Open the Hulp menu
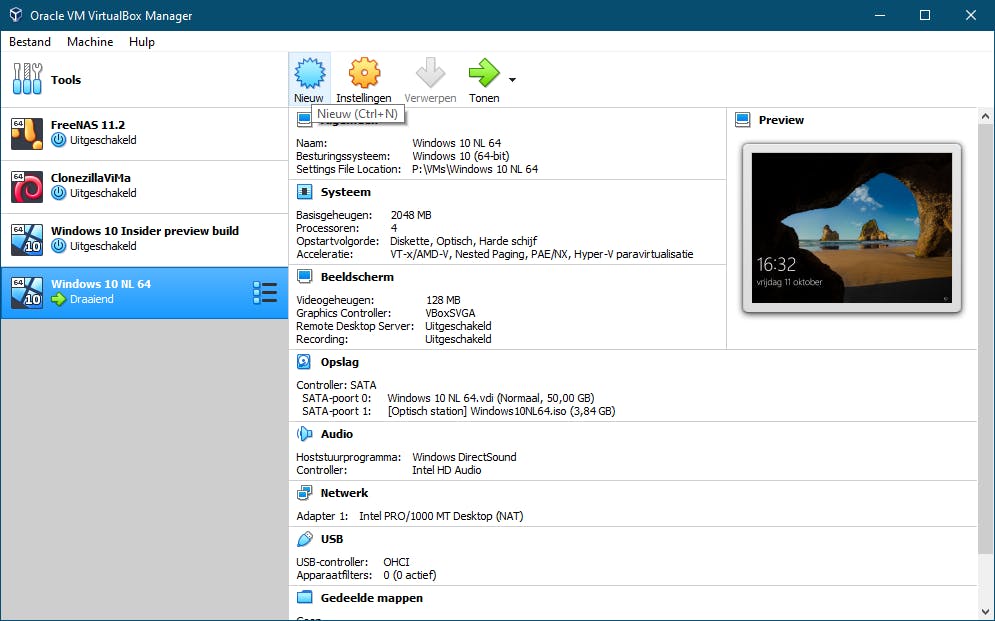This screenshot has width=995, height=621. [142, 42]
